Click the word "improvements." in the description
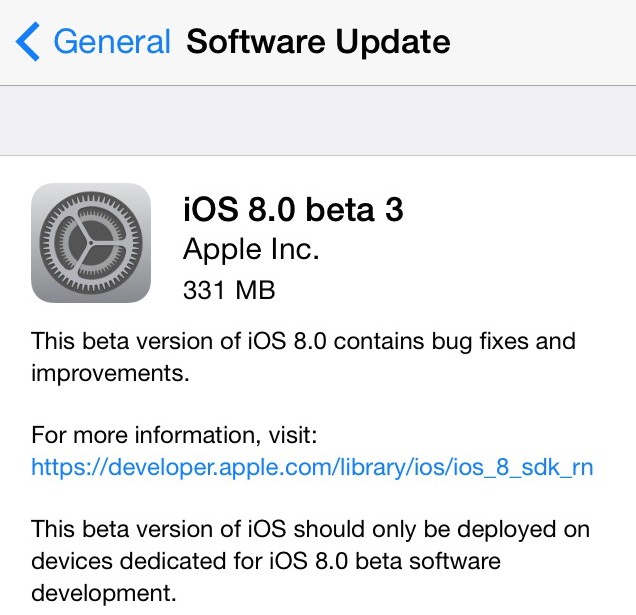Image resolution: width=636 pixels, height=615 pixels. [x=110, y=374]
